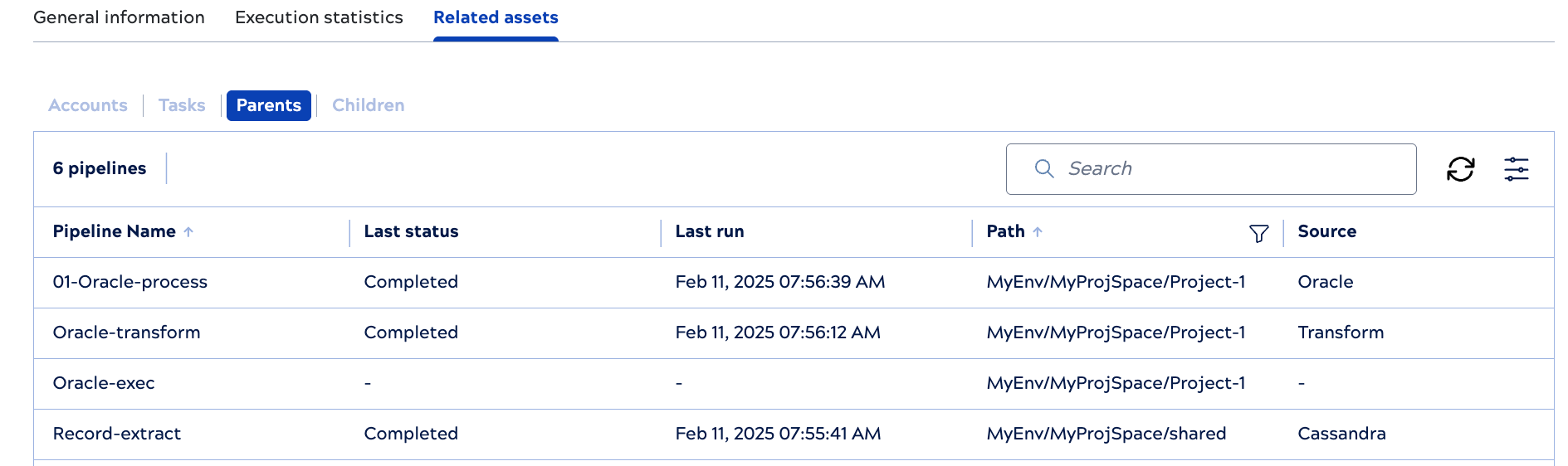1568x466 pixels.
Task: Click the filter icon in Path column
Action: [1258, 234]
